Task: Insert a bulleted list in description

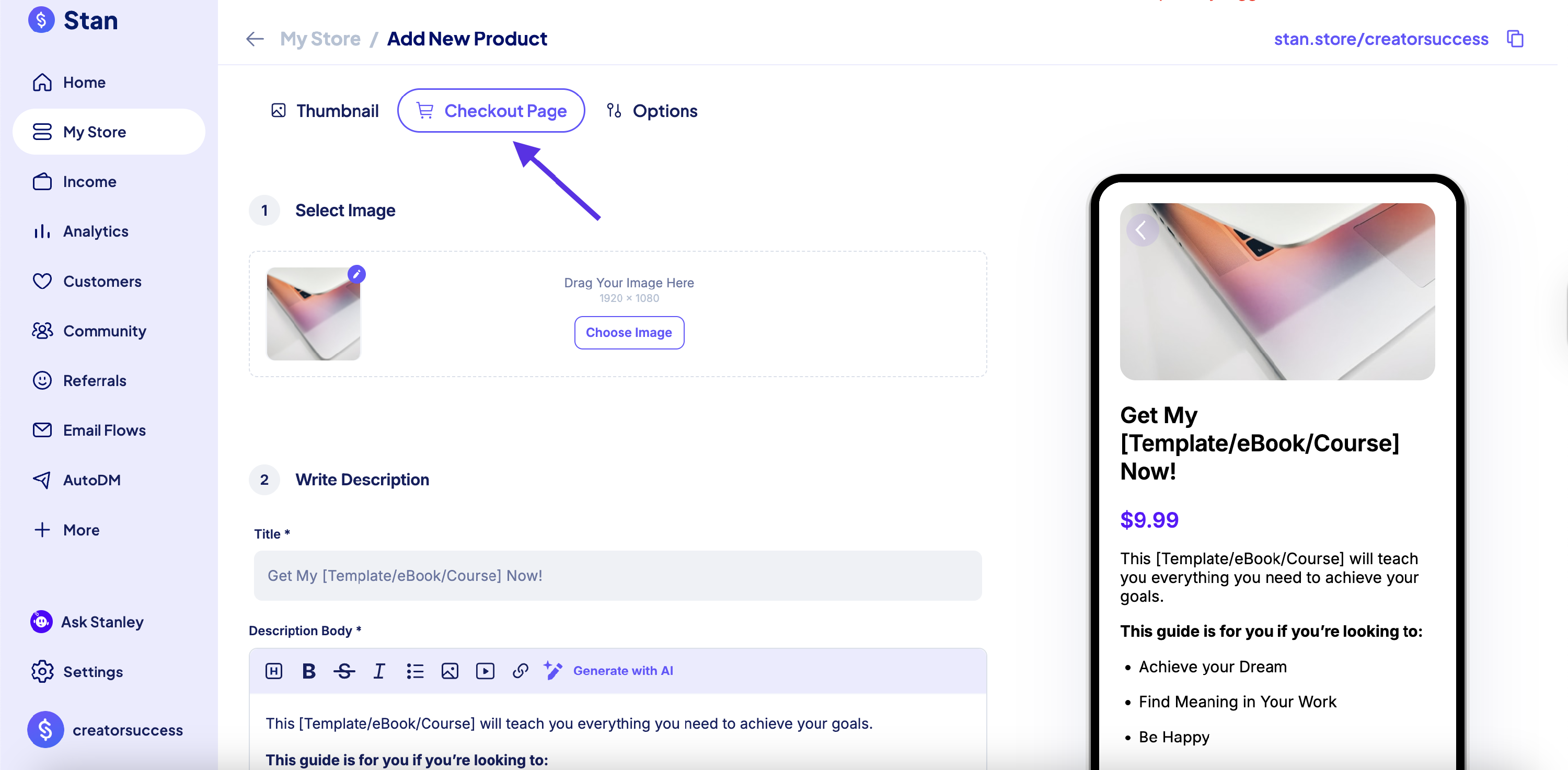Action: [x=414, y=671]
